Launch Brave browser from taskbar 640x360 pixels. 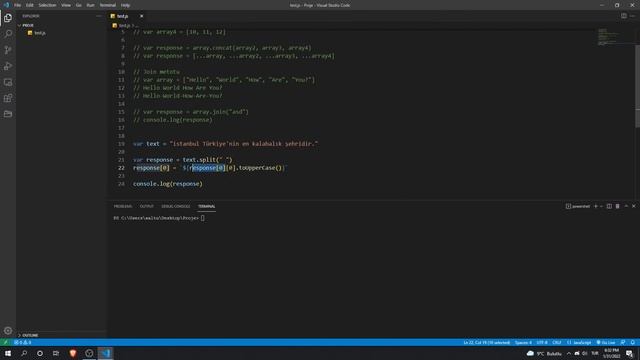click(73, 353)
